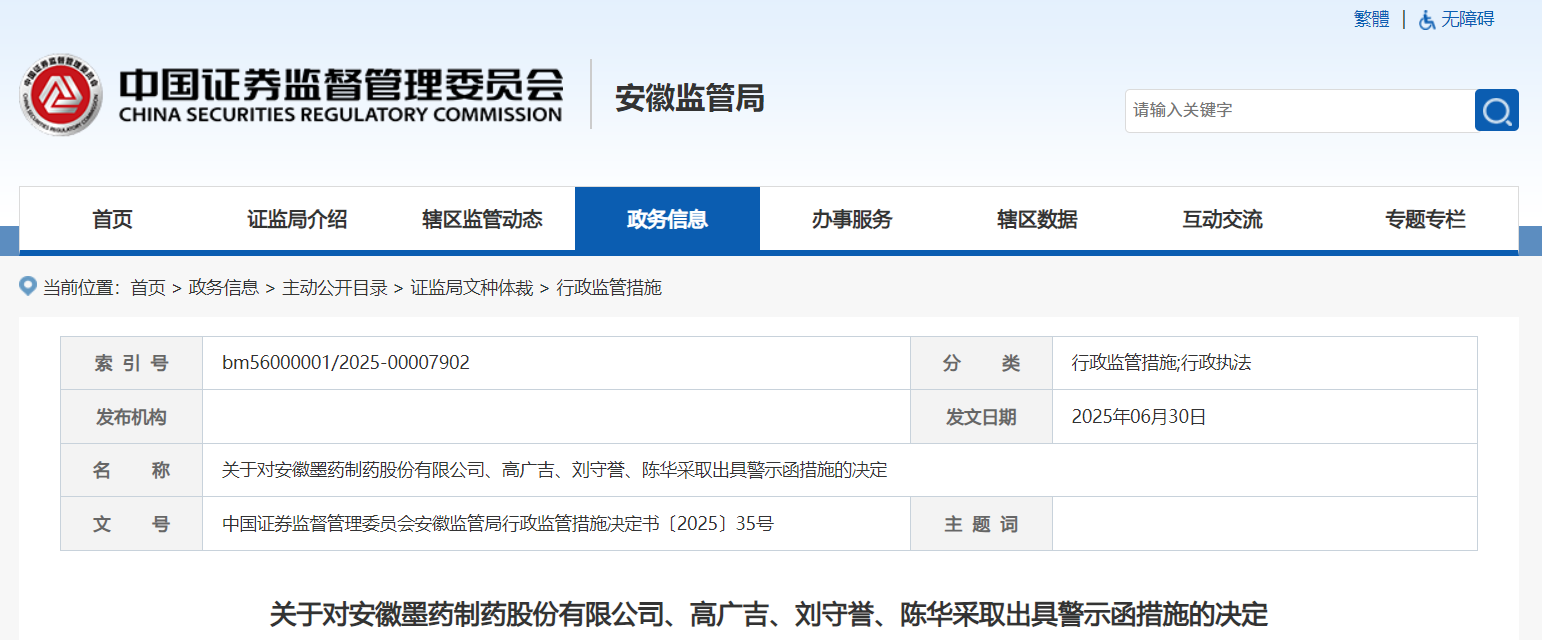Image resolution: width=1542 pixels, height=640 pixels.
Task: Open 无障碍 accessibility mode link
Action: pos(1467,19)
